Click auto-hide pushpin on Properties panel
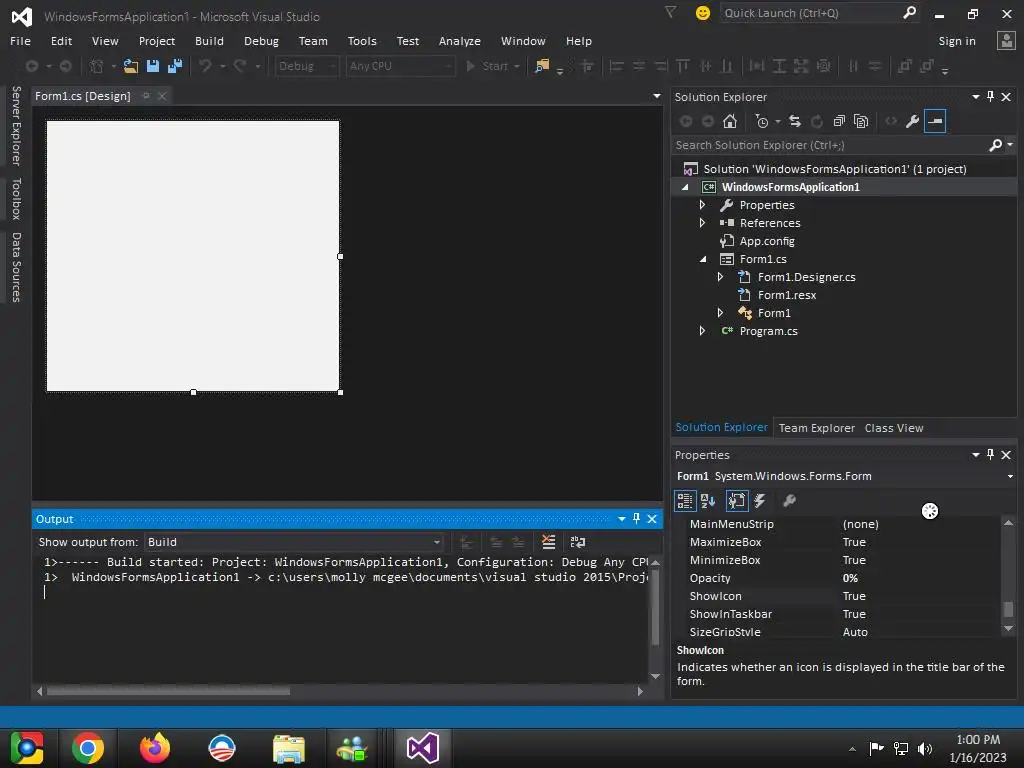Screen dimensions: 1024x768 pos(991,455)
